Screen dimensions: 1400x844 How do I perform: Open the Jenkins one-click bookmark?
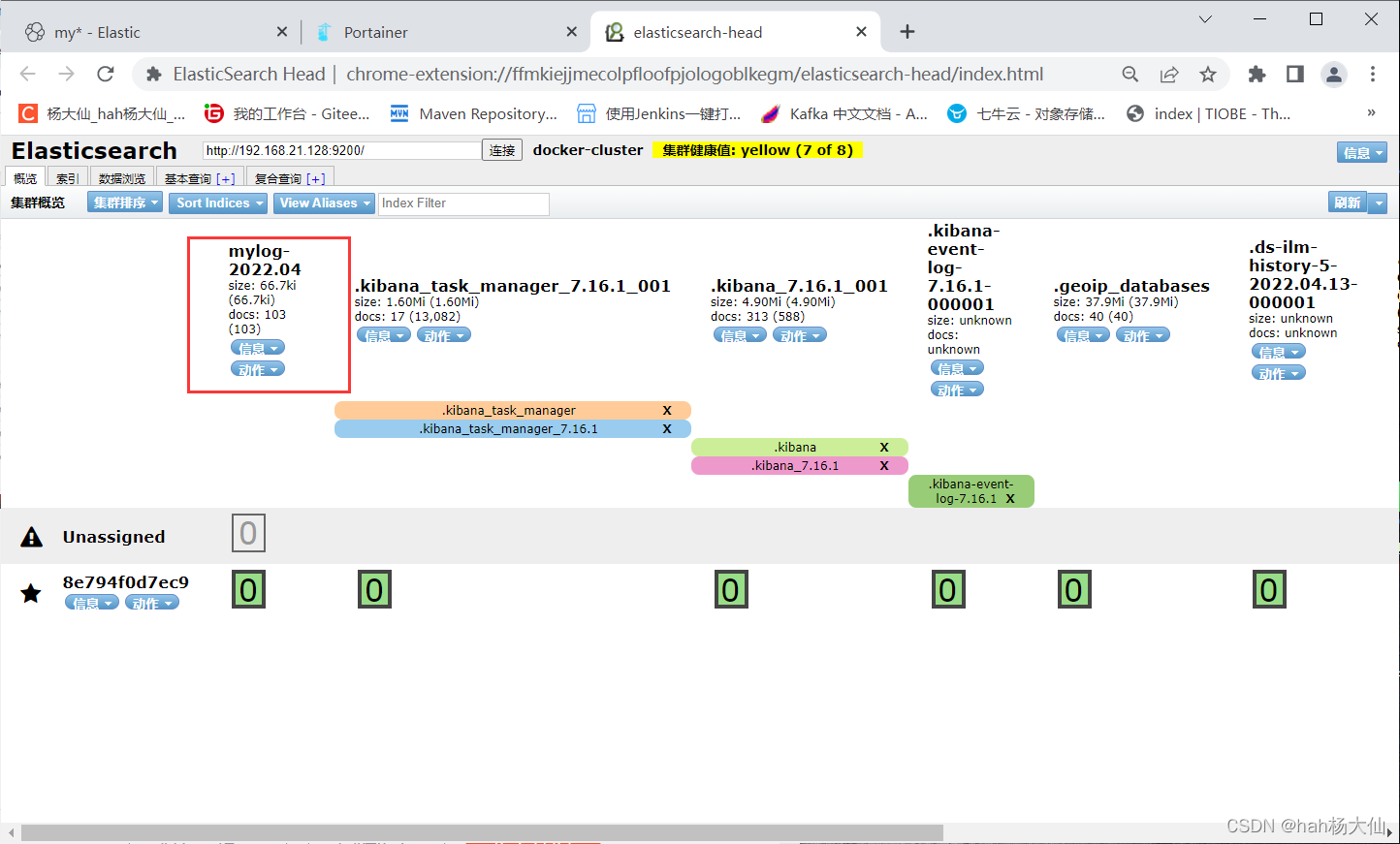click(x=659, y=113)
